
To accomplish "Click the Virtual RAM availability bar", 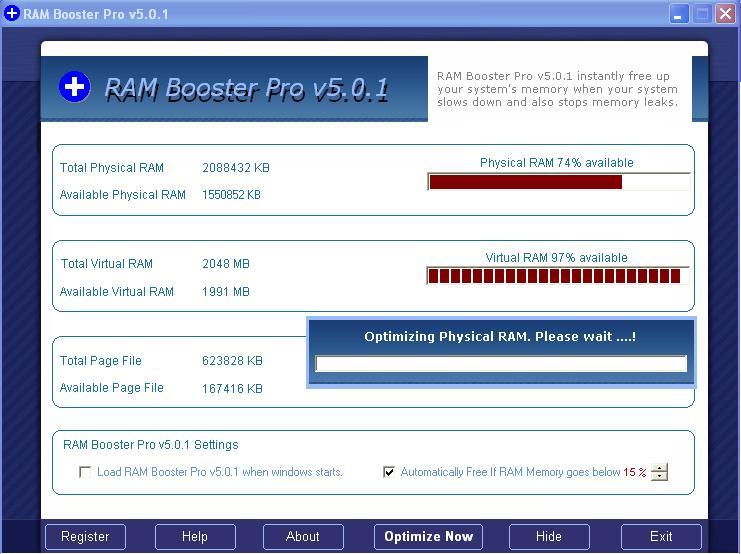I will click(x=558, y=276).
